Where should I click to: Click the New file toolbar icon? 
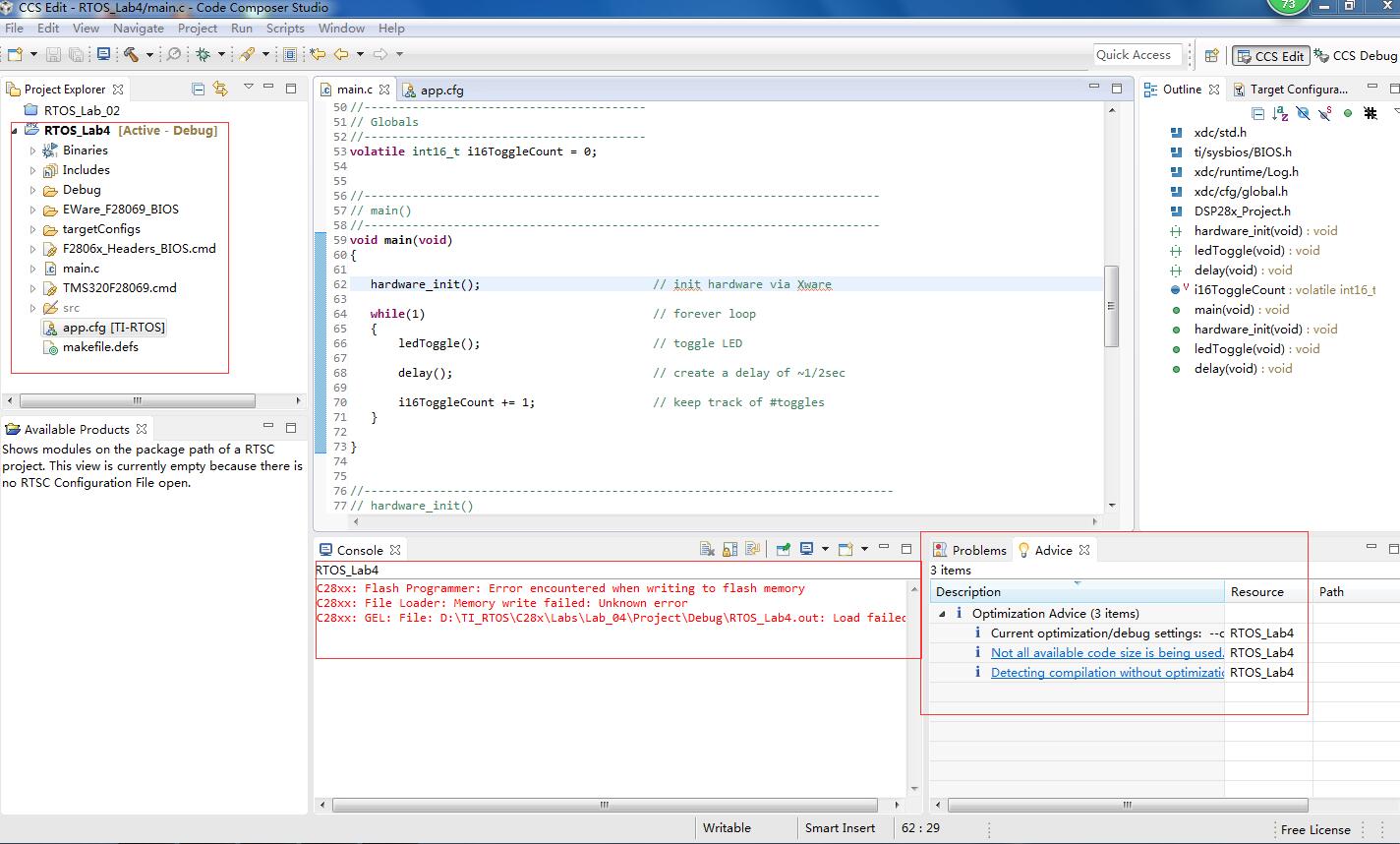click(x=15, y=55)
